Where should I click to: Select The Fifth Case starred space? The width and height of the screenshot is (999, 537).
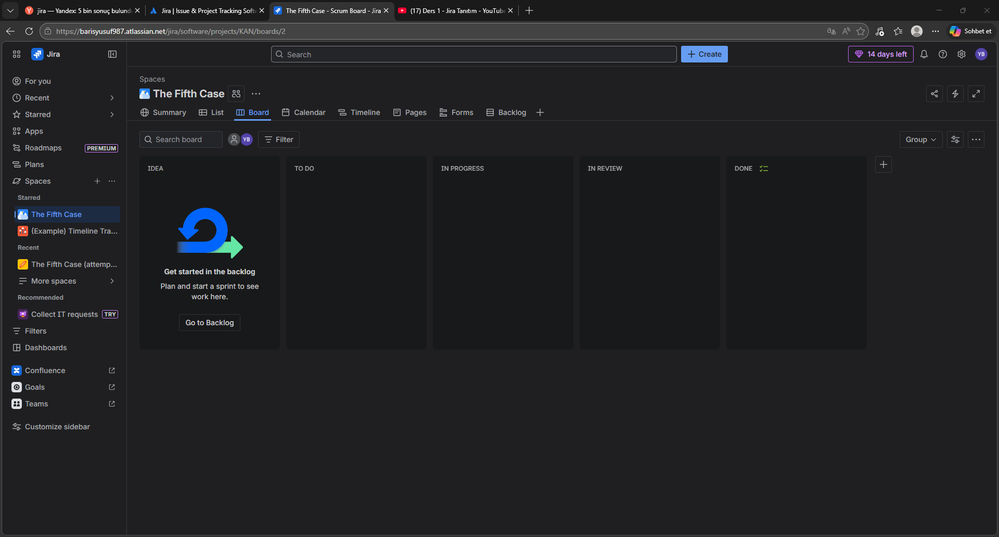tap(67, 214)
